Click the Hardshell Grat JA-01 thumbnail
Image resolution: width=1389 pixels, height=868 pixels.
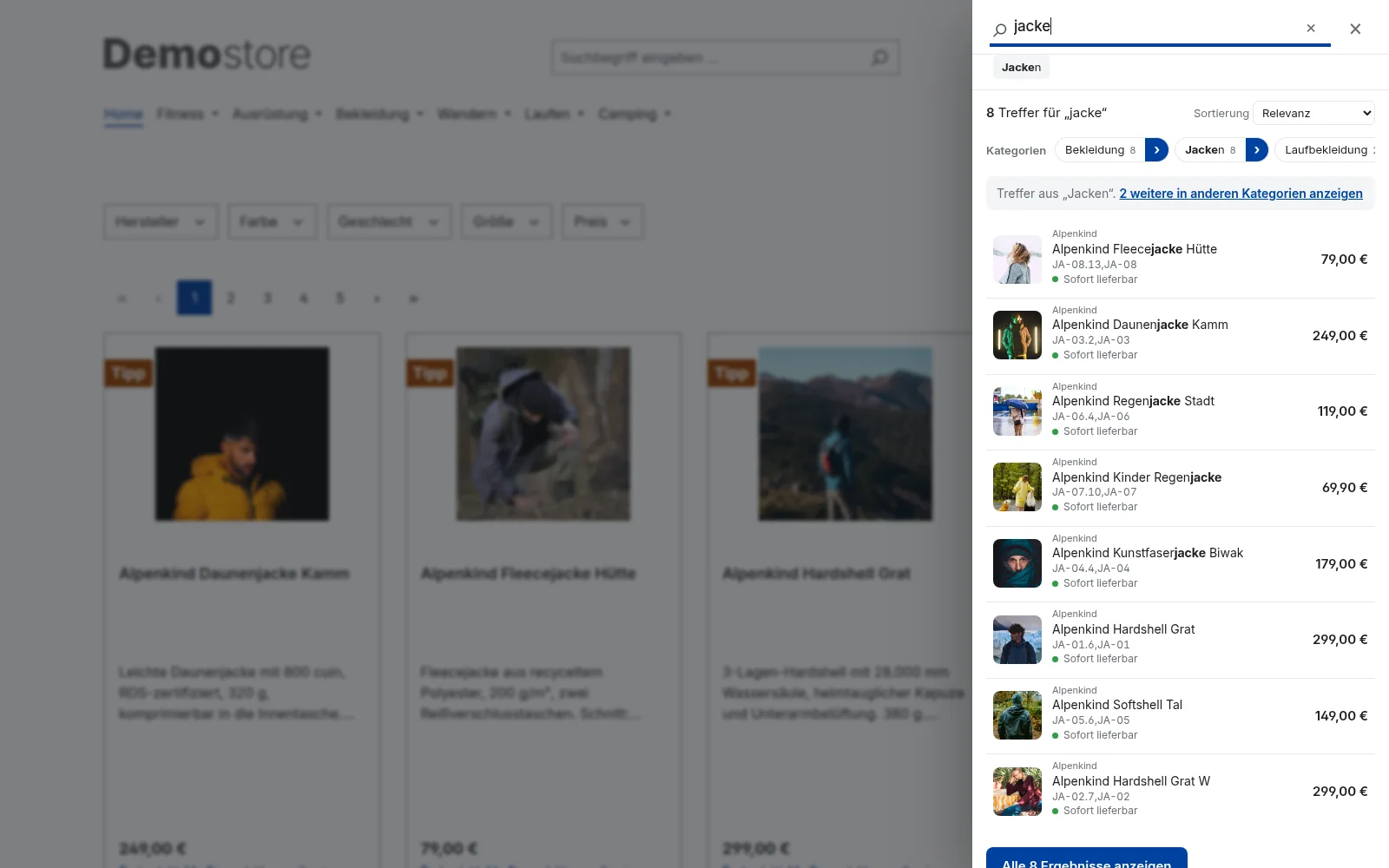pyautogui.click(x=1017, y=640)
